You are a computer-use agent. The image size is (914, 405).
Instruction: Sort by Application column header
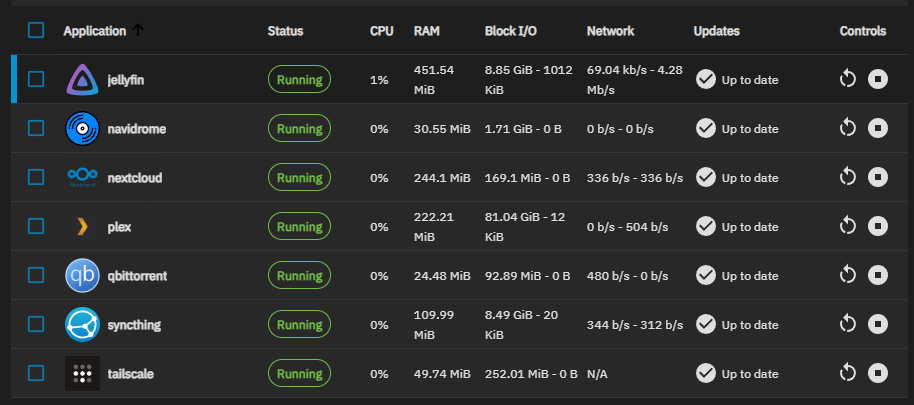[x=94, y=31]
